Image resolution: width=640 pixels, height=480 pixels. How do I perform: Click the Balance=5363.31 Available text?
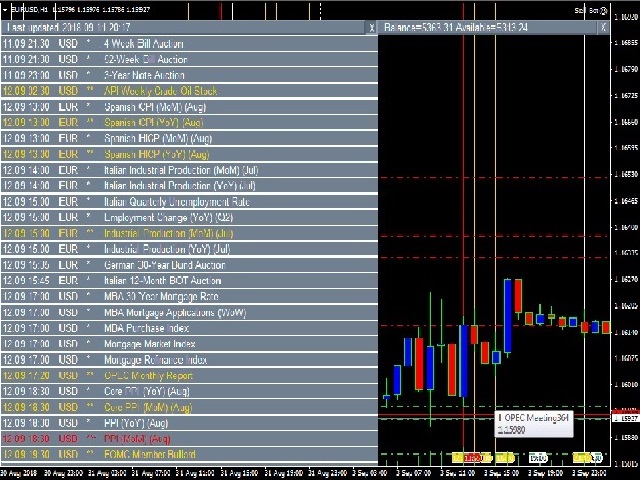click(x=456, y=28)
